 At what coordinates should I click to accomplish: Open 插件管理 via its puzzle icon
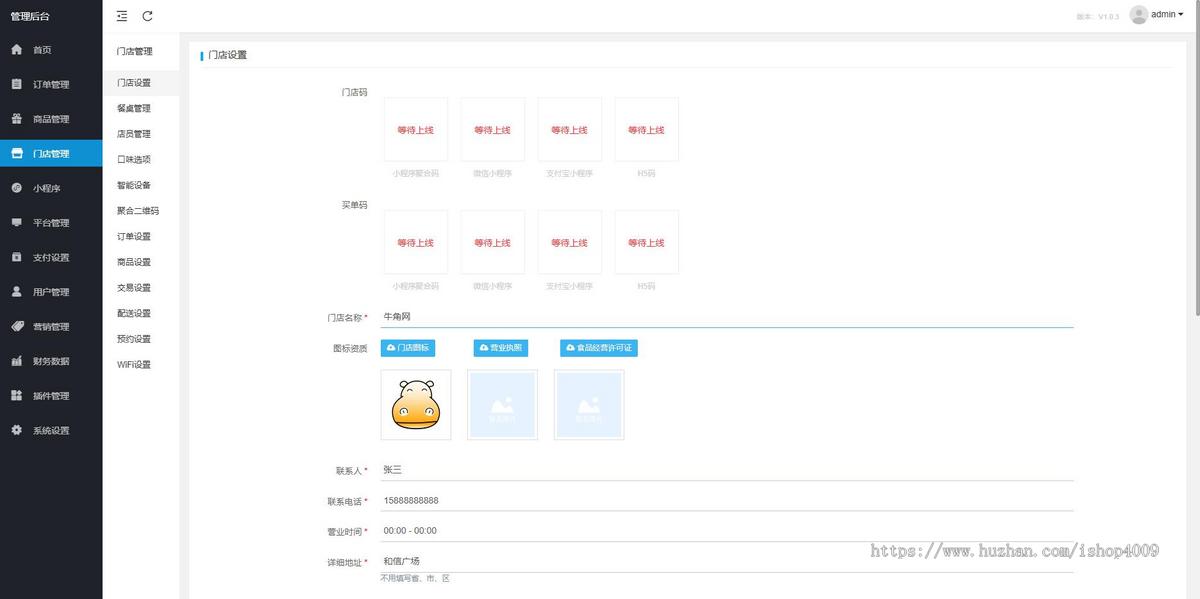(x=16, y=396)
